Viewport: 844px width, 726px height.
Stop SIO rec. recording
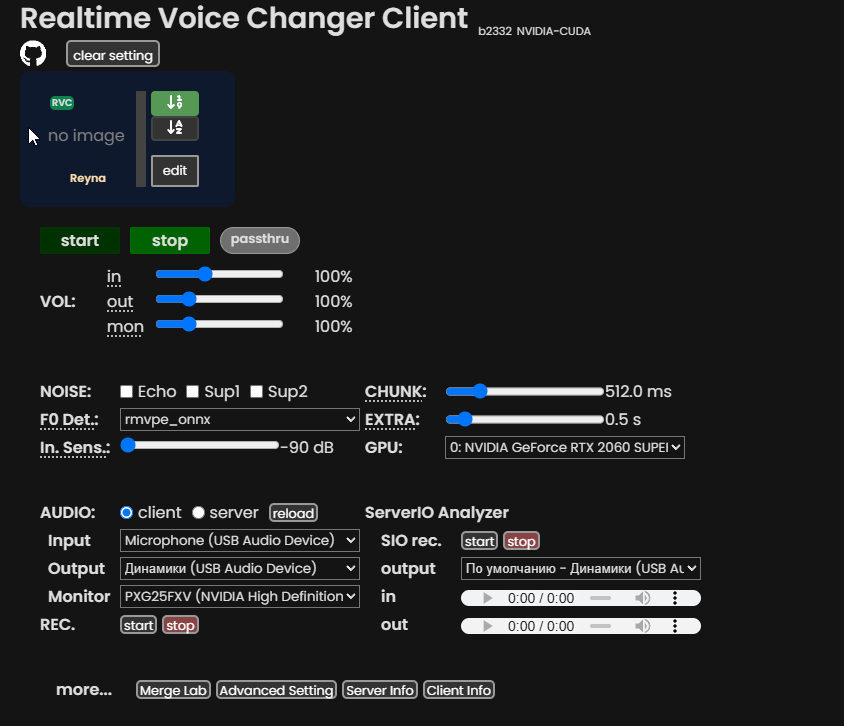pyautogui.click(x=521, y=541)
